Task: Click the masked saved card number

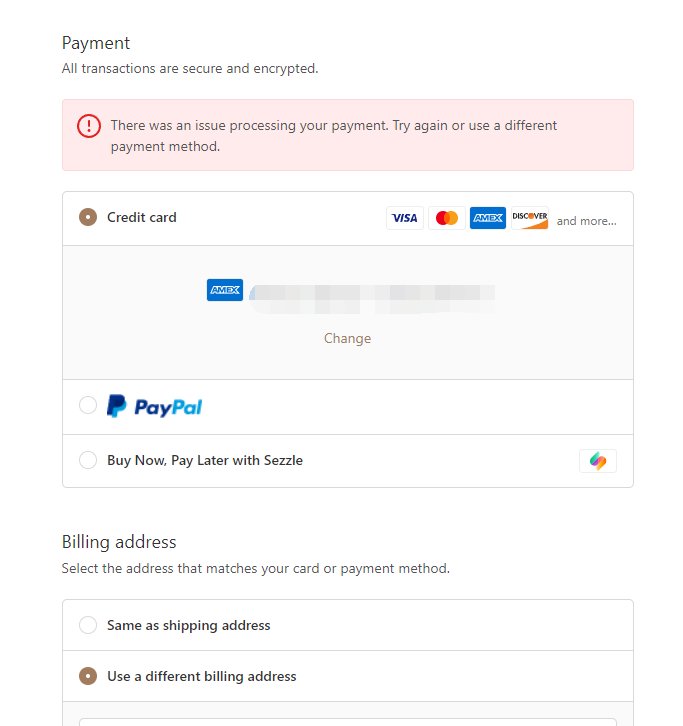Action: 372,294
